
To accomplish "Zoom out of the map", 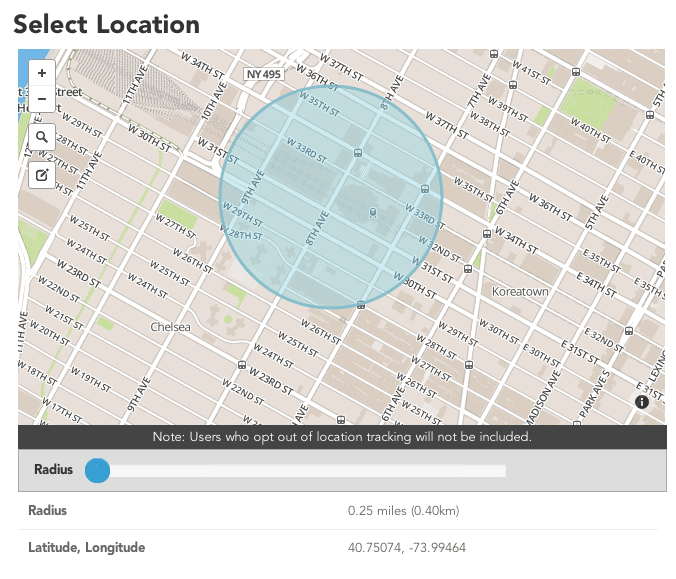I will pyautogui.click(x=42, y=98).
